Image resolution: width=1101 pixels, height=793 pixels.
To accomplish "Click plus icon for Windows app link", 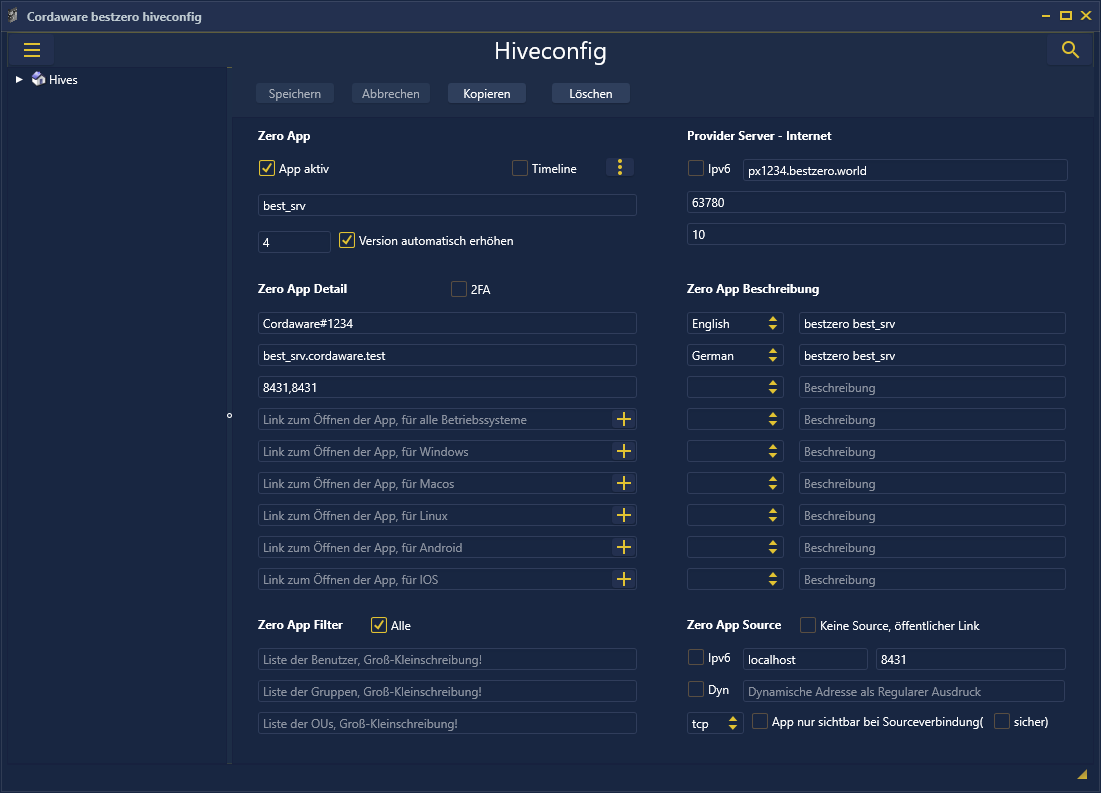I will (624, 452).
